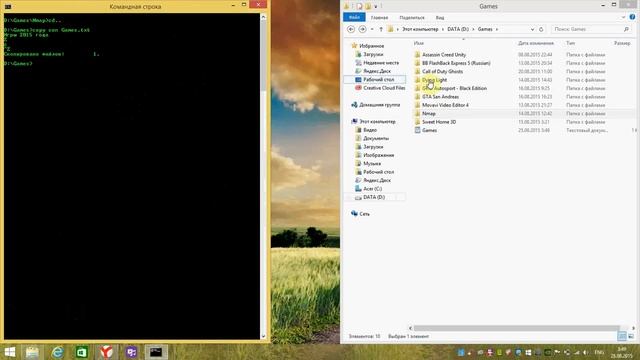This screenshot has width=640, height=360.
Task: Go up one folder level in Explorer
Action: pyautogui.click(x=381, y=29)
